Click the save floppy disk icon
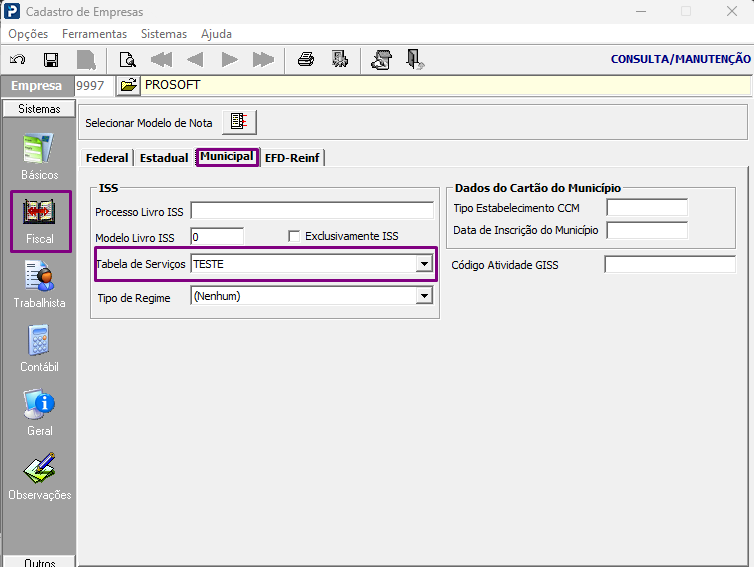Viewport: 754px width, 567px height. pos(51,60)
